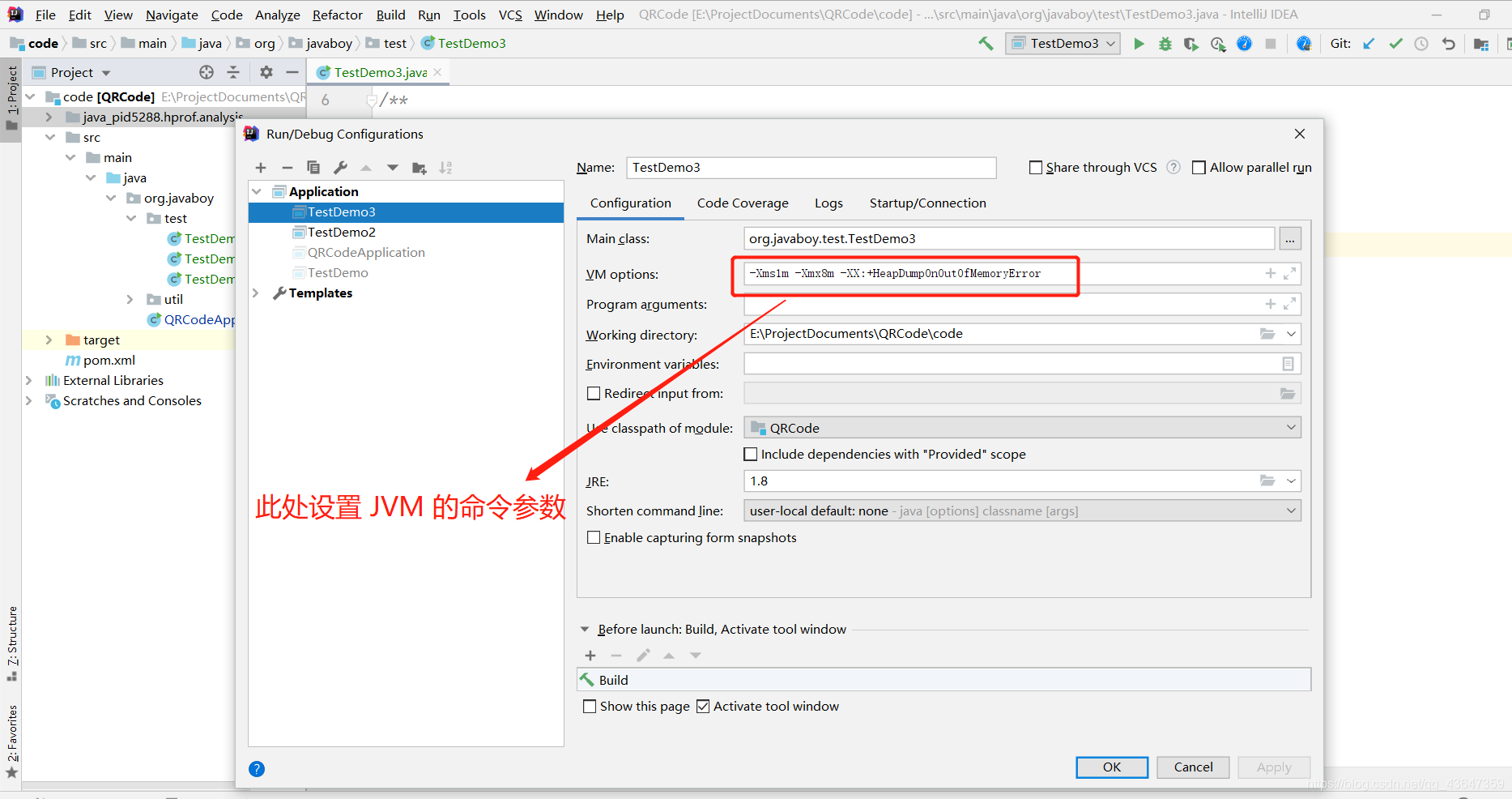The height and width of the screenshot is (799, 1512).
Task: Open Project panel settings gear
Action: pos(266,72)
